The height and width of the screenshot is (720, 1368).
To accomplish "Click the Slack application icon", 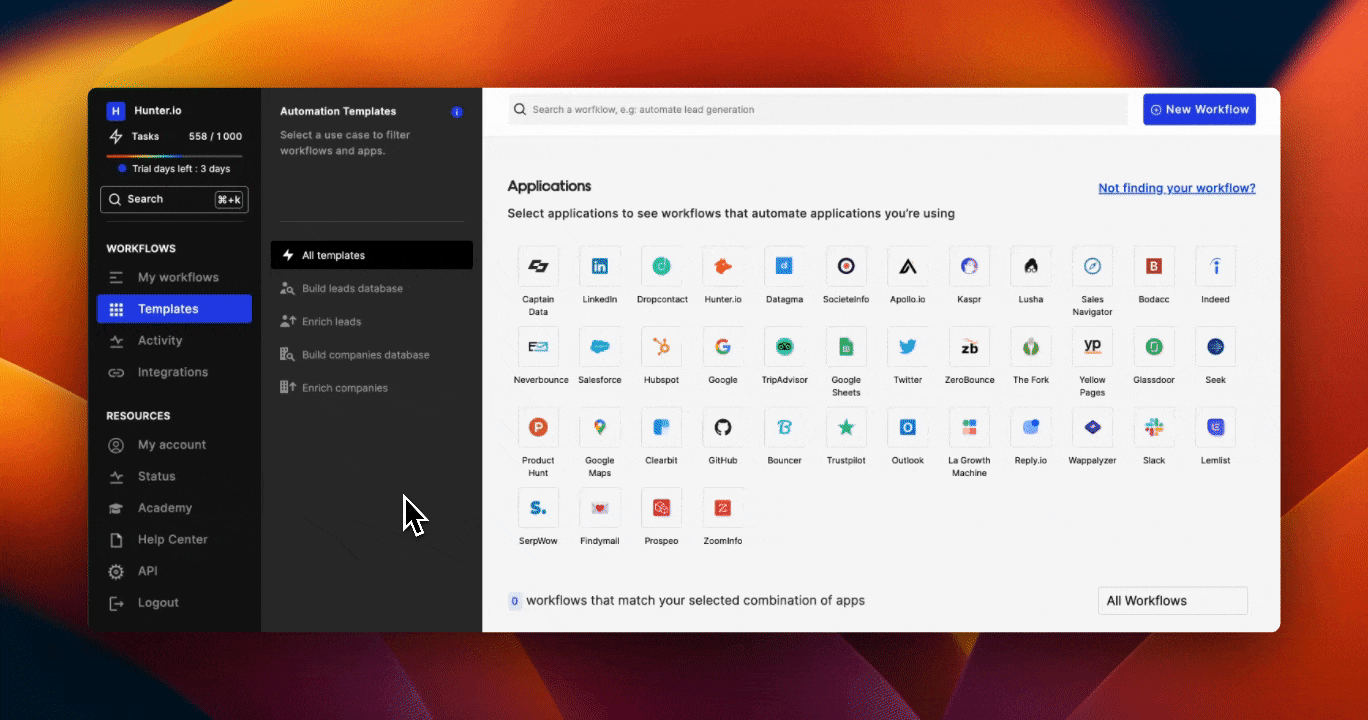I will coord(1154,427).
